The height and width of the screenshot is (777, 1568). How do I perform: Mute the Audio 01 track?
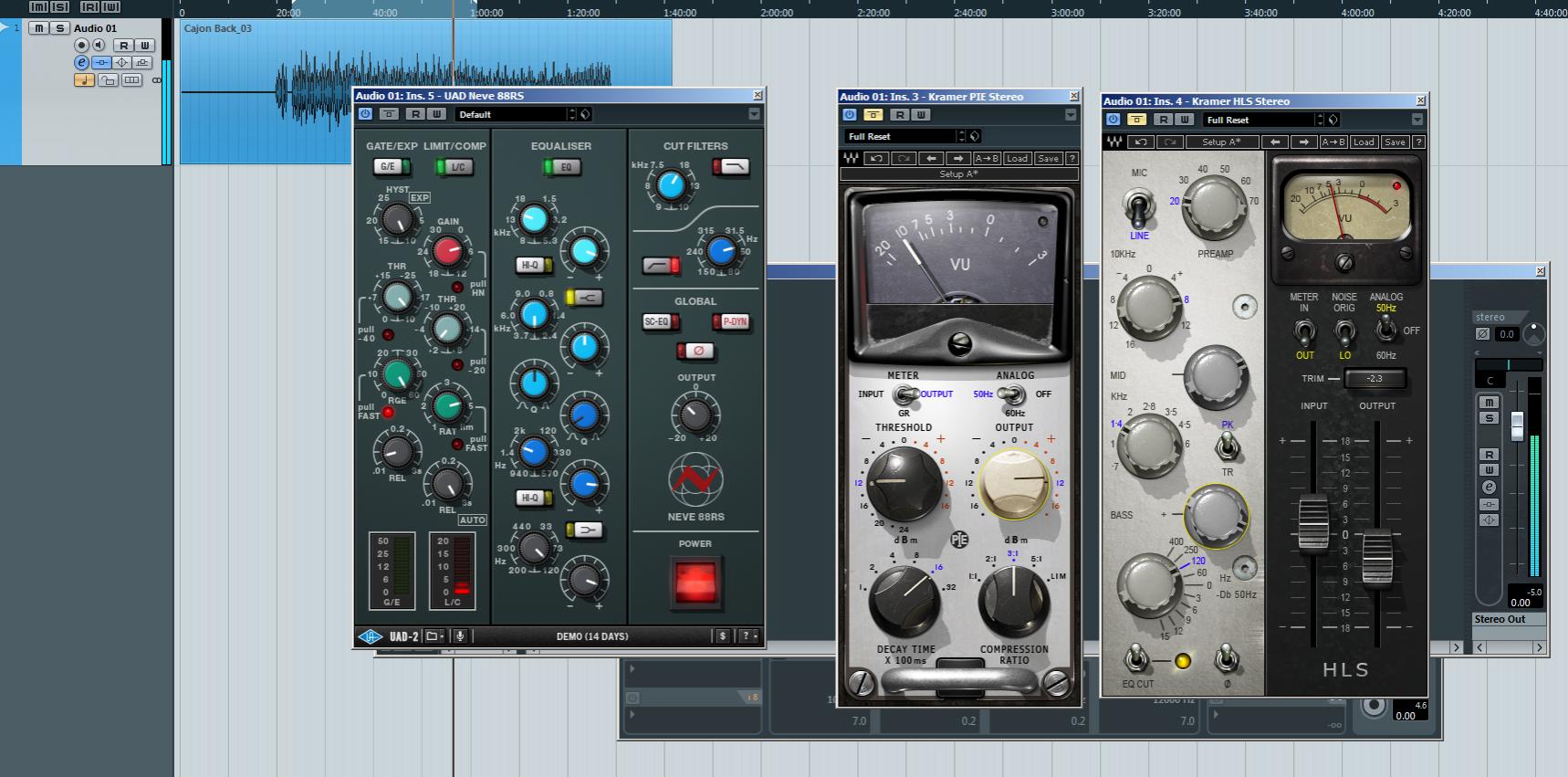(38, 28)
